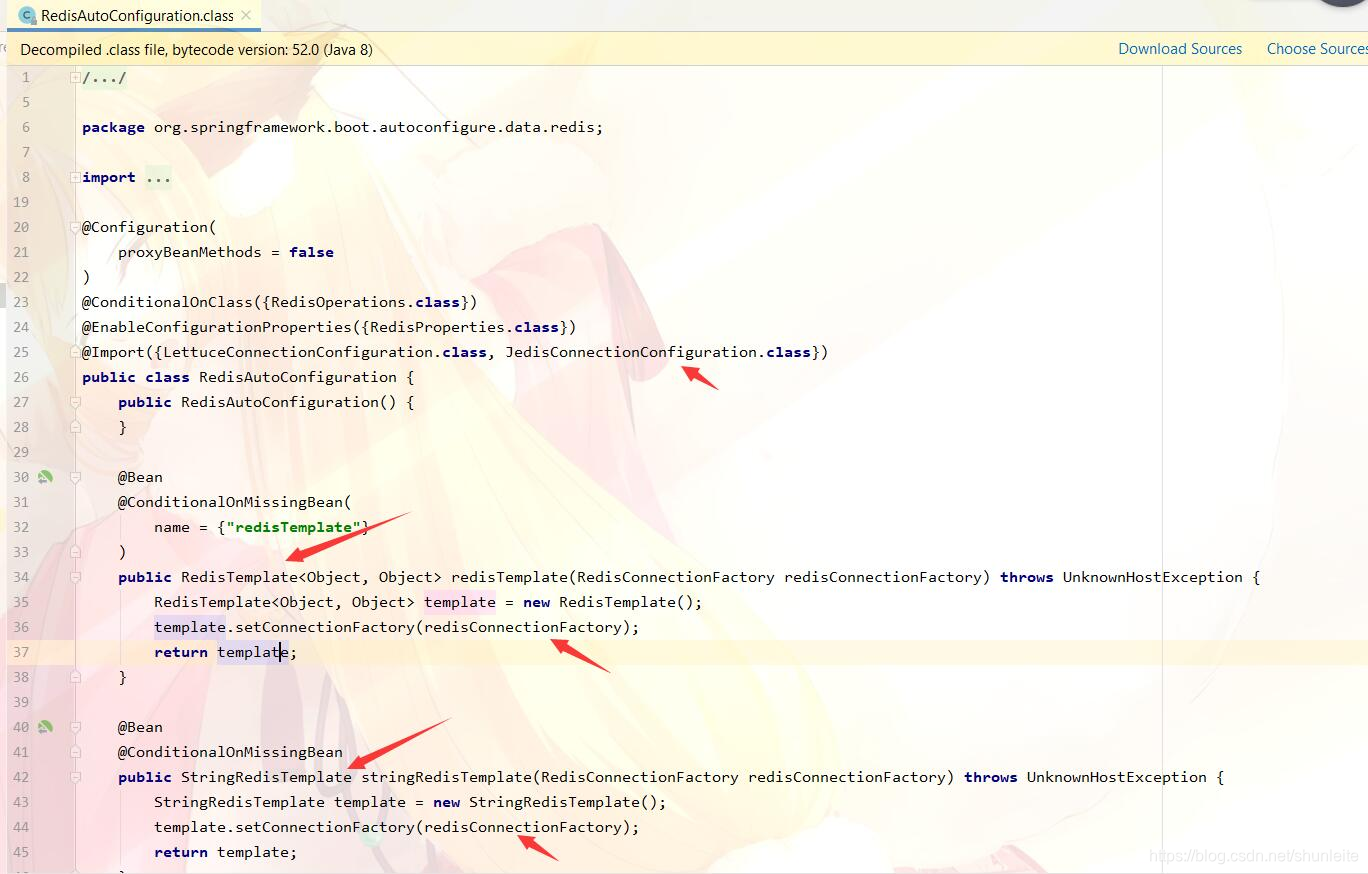Click the 'Decompiled .class file' notification text
The width and height of the screenshot is (1368, 874).
click(196, 49)
